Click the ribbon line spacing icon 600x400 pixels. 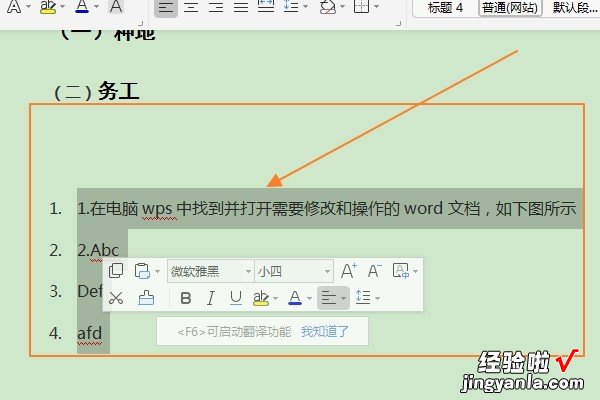point(291,6)
